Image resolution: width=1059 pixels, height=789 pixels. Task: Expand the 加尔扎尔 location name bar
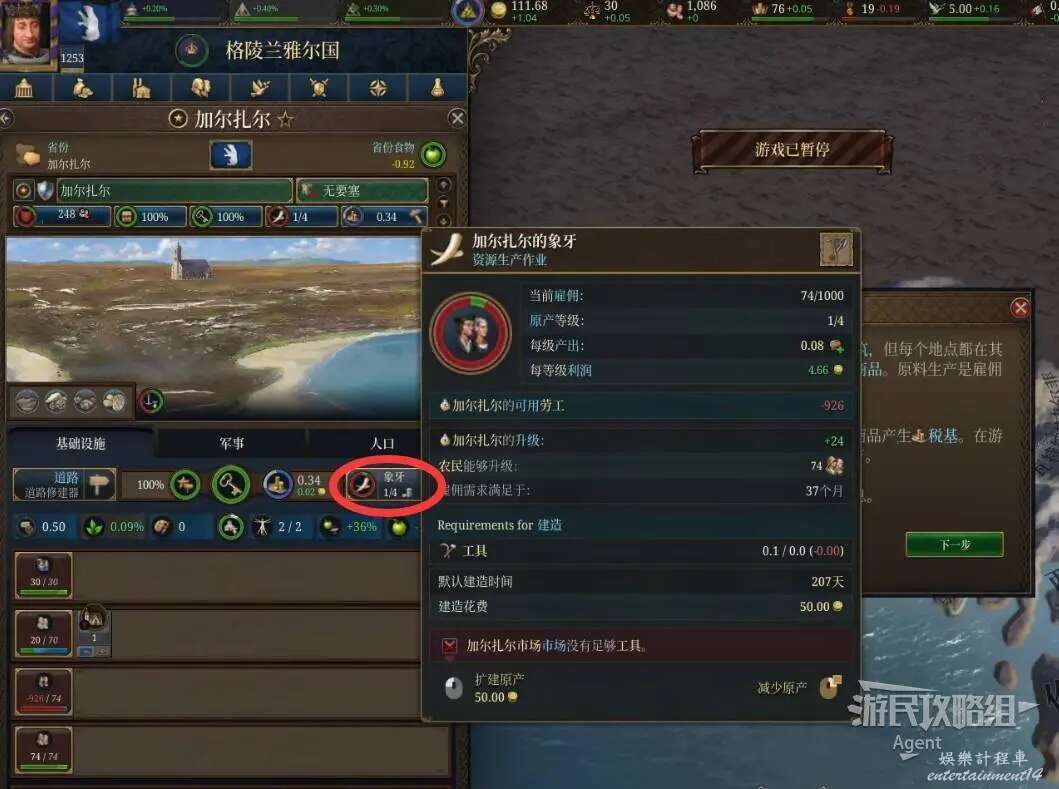[174, 190]
